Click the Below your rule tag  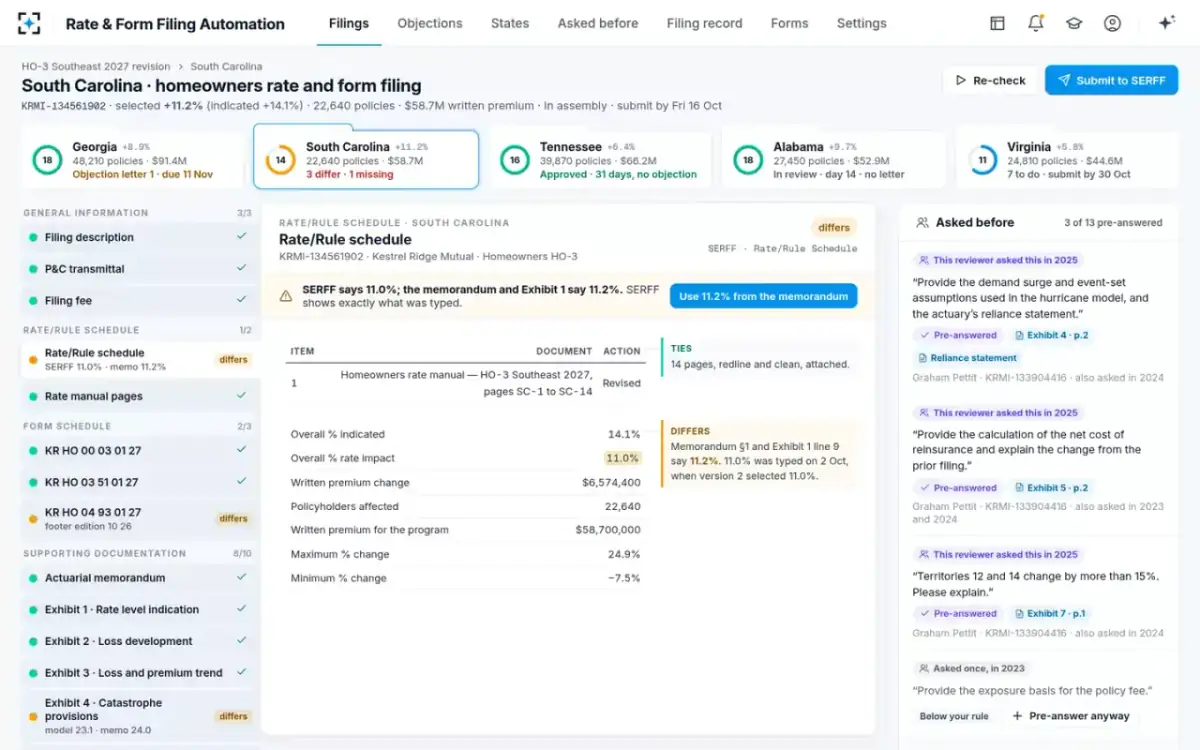point(954,716)
